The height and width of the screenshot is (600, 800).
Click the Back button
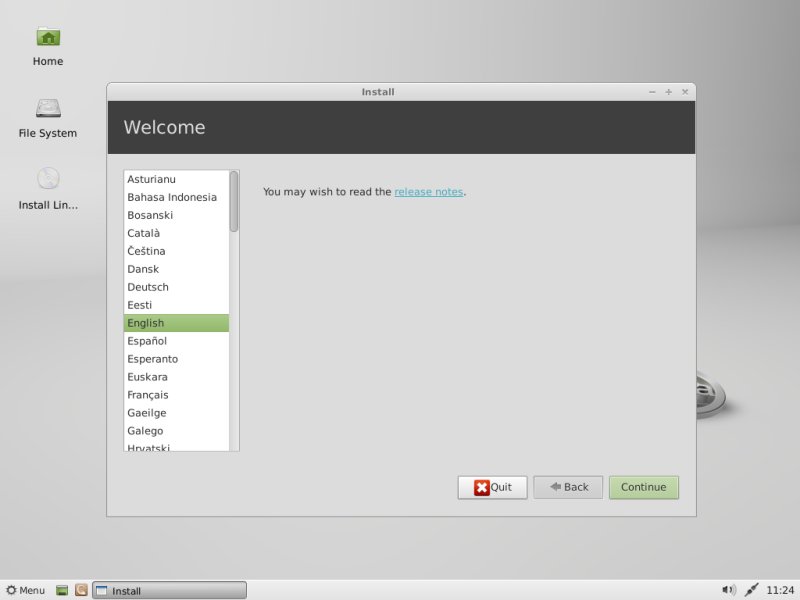click(x=568, y=487)
